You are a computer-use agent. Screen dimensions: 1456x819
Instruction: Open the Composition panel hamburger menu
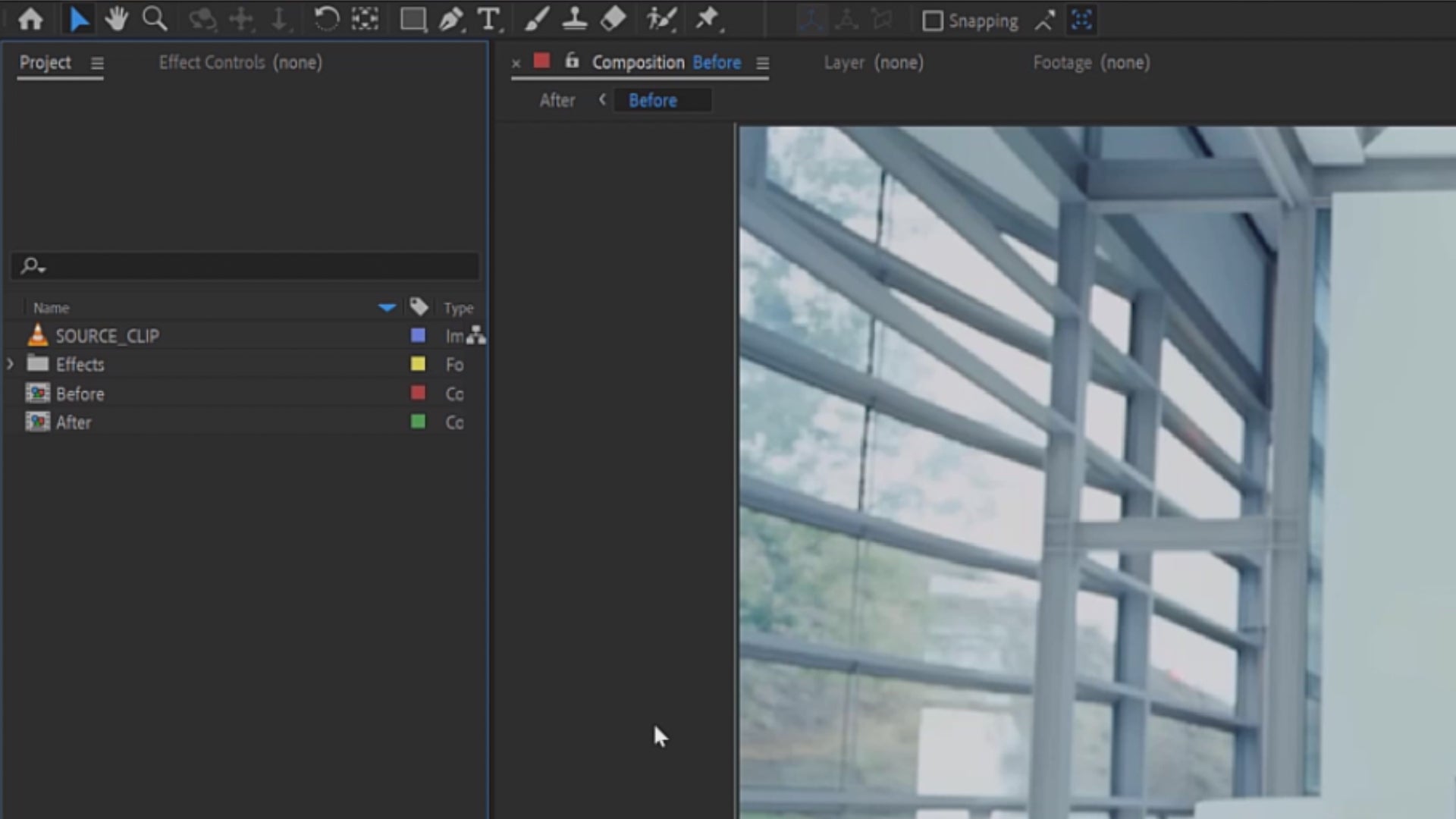pyautogui.click(x=762, y=64)
